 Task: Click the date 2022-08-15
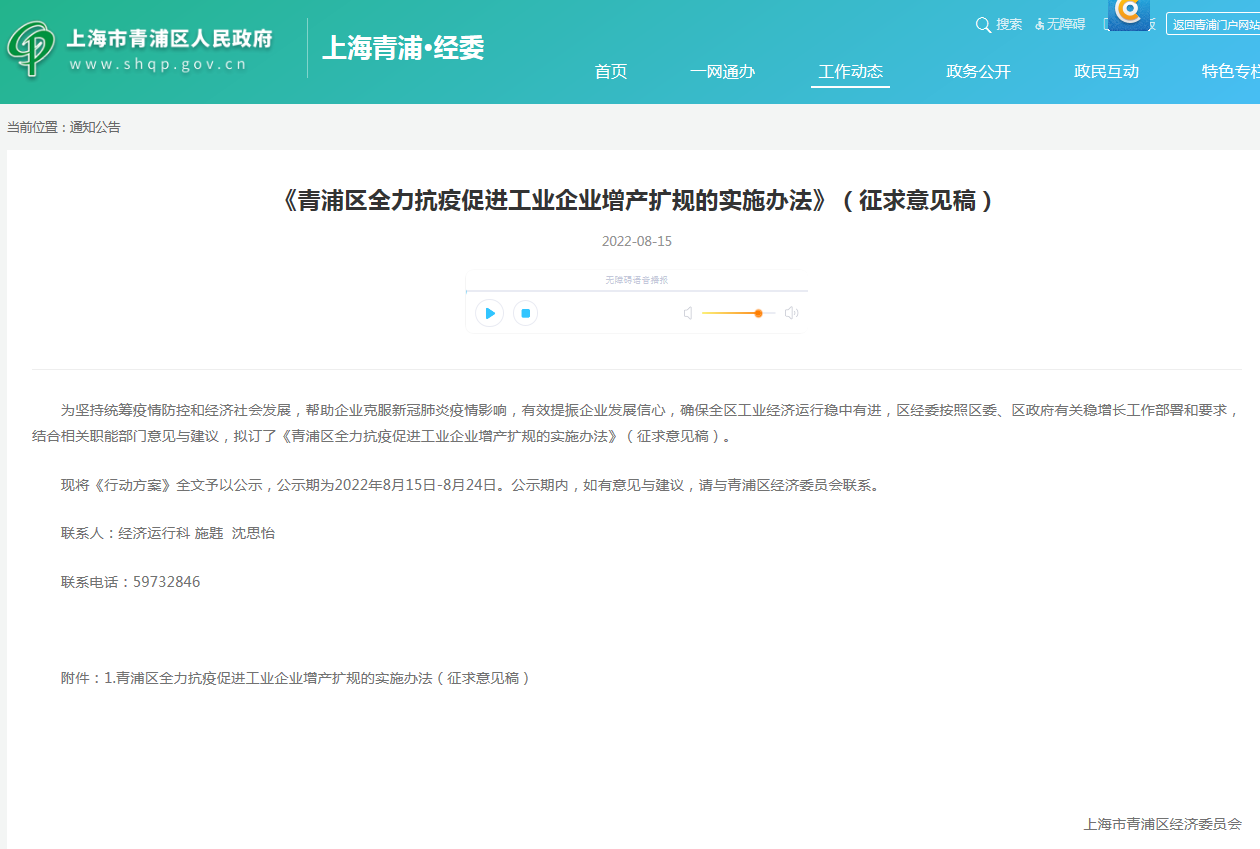[637, 242]
